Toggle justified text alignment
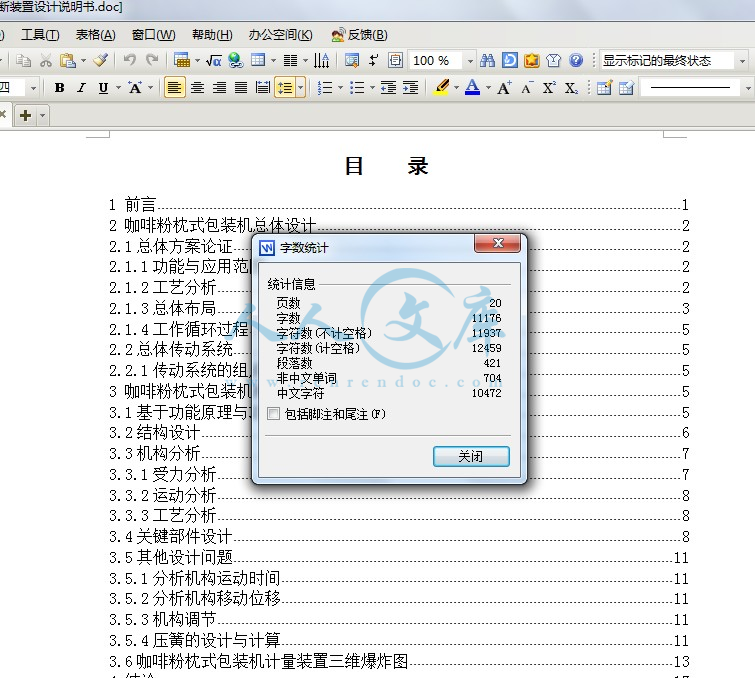 click(241, 88)
